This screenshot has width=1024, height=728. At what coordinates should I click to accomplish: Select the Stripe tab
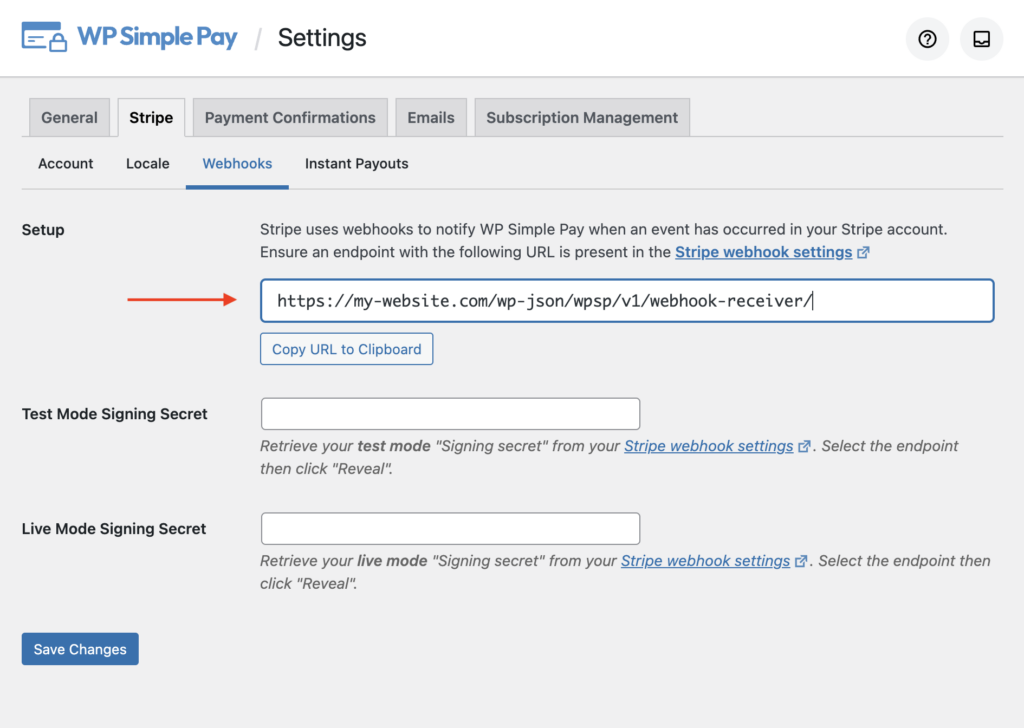tap(151, 117)
